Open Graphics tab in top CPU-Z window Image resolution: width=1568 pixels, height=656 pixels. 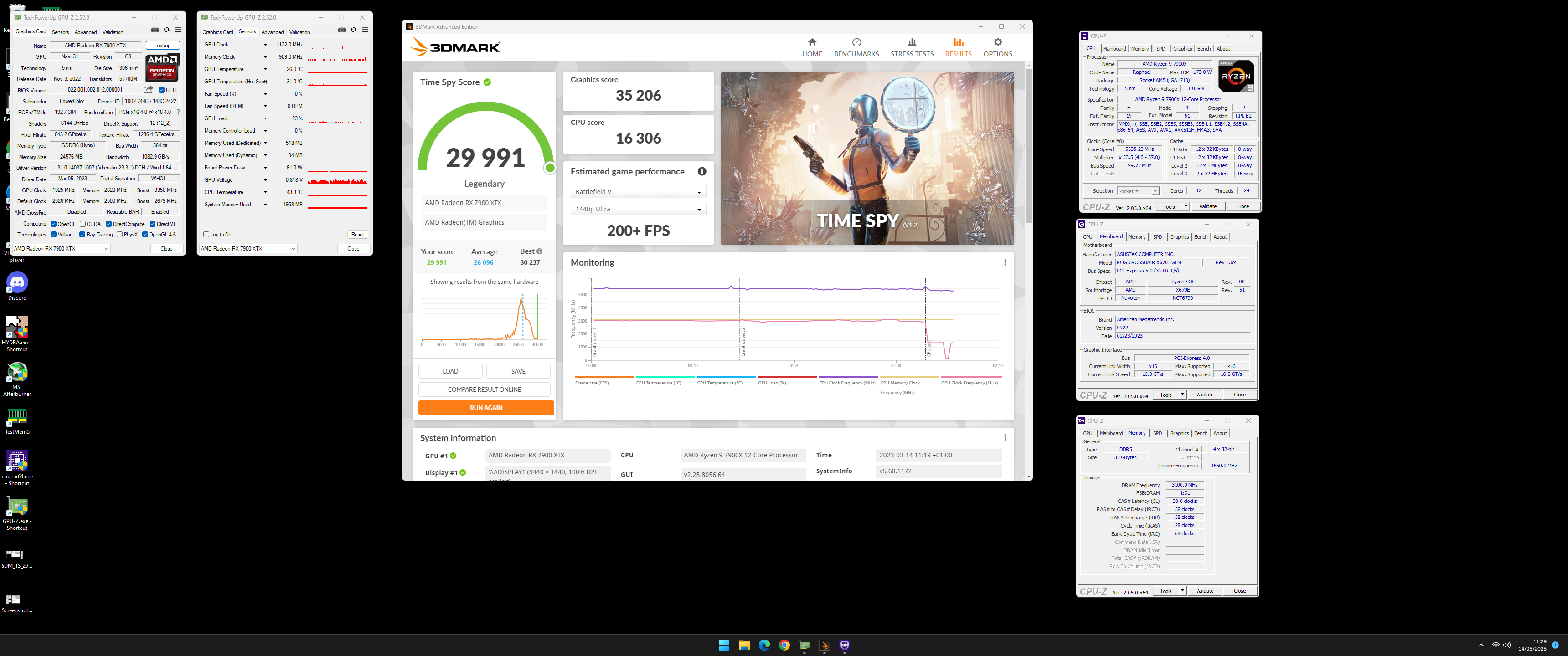(1182, 49)
